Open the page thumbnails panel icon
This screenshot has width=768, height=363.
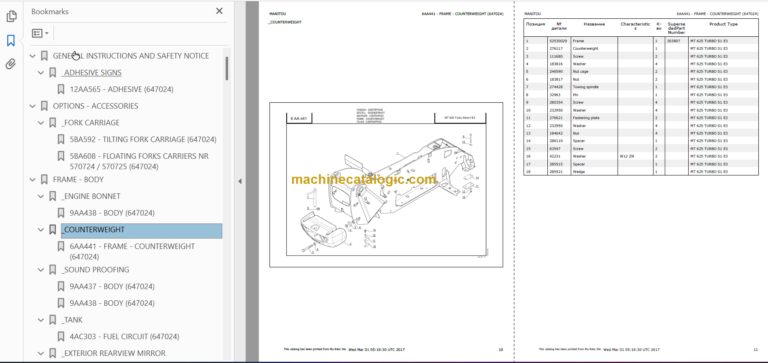point(11,17)
